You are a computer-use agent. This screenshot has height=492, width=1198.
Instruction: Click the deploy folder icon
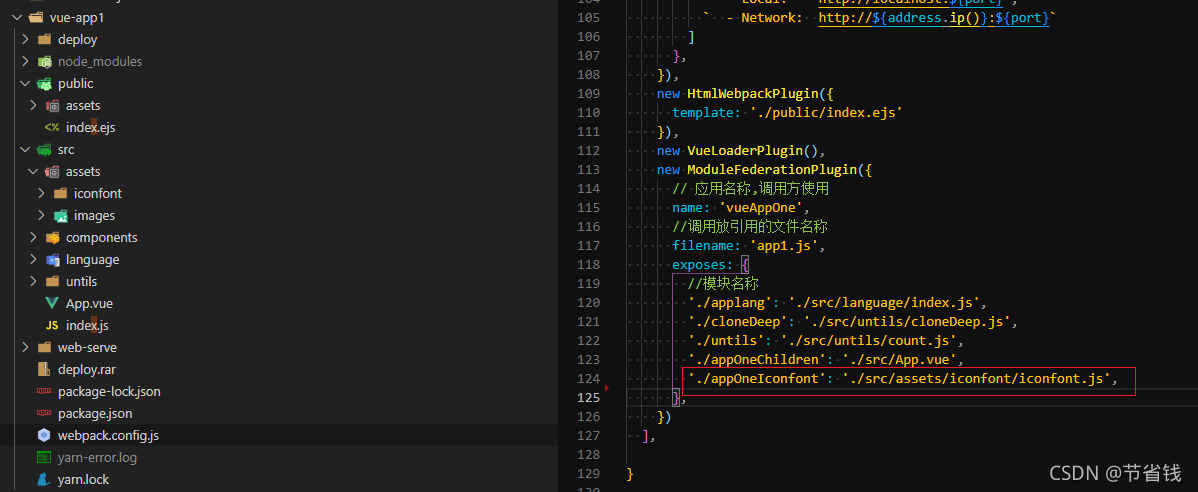[x=44, y=39]
